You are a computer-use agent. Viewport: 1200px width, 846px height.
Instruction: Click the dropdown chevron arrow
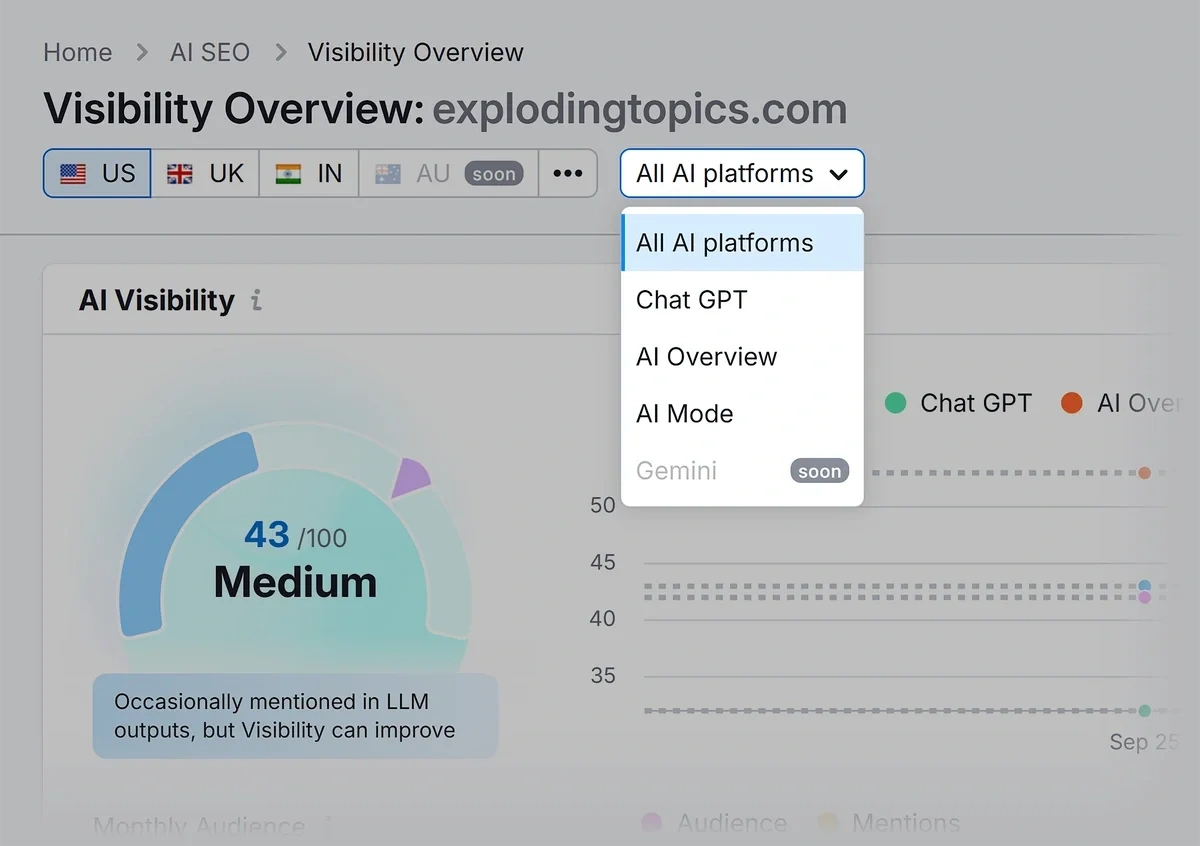click(839, 175)
